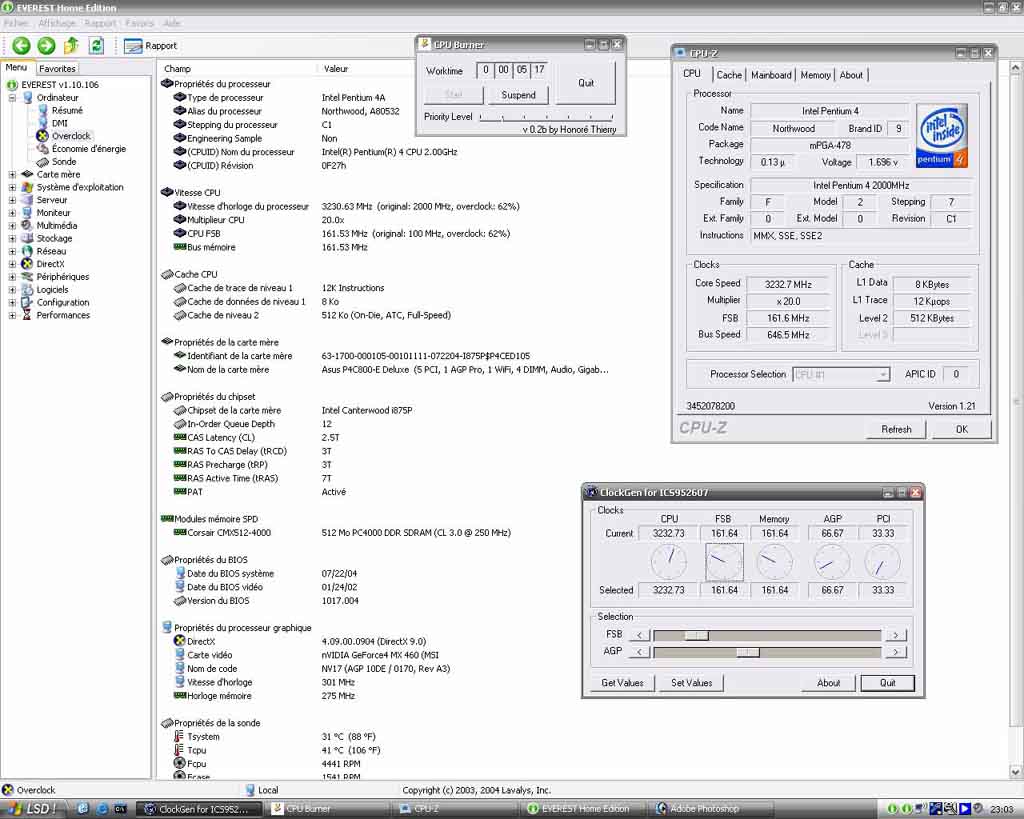Click the Overclock icon under Ordinateur
This screenshot has height=819, width=1024.
(42, 136)
